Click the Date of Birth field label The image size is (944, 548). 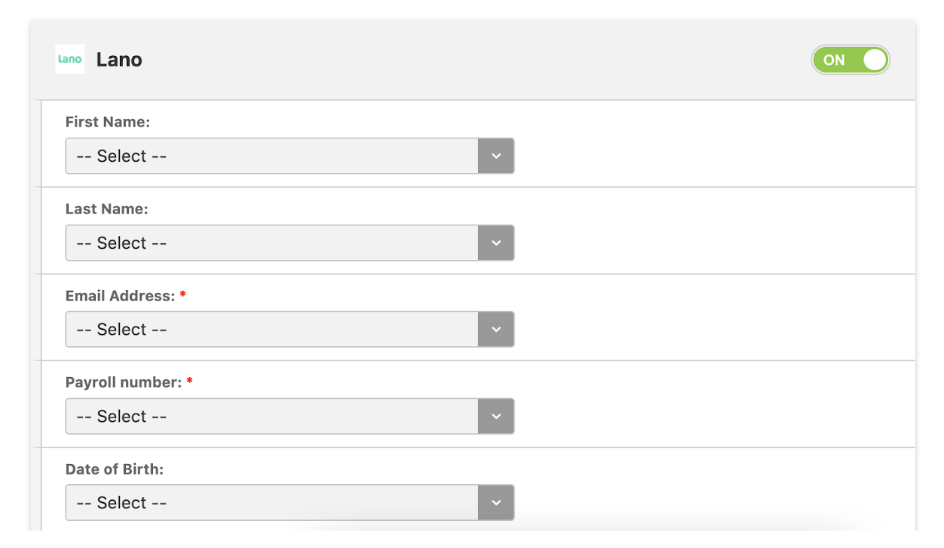pos(114,469)
